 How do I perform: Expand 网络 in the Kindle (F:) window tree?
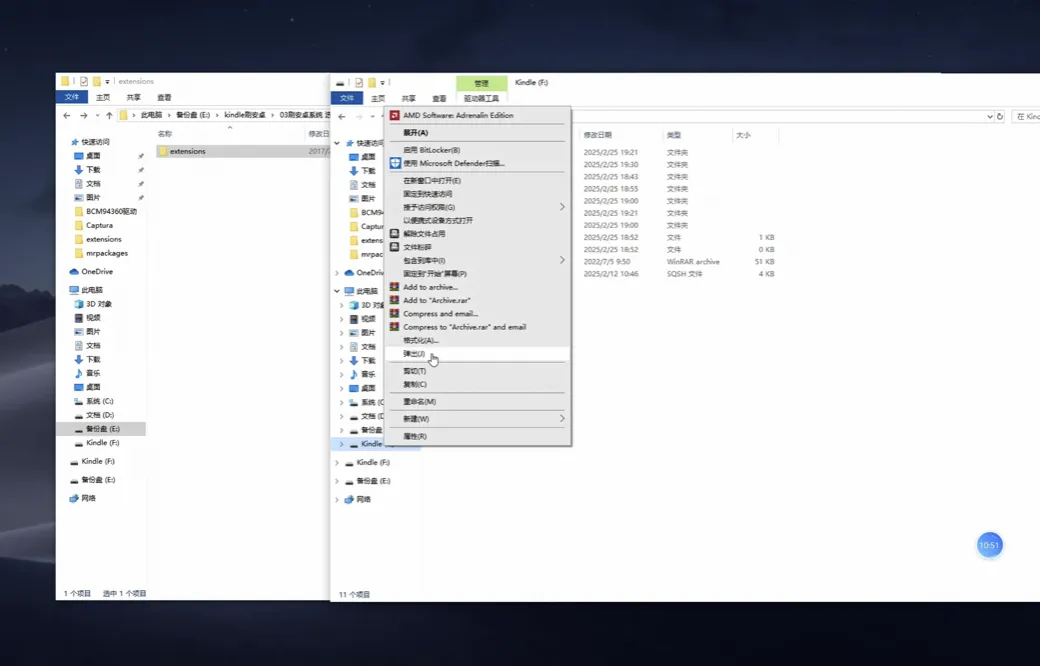337,500
